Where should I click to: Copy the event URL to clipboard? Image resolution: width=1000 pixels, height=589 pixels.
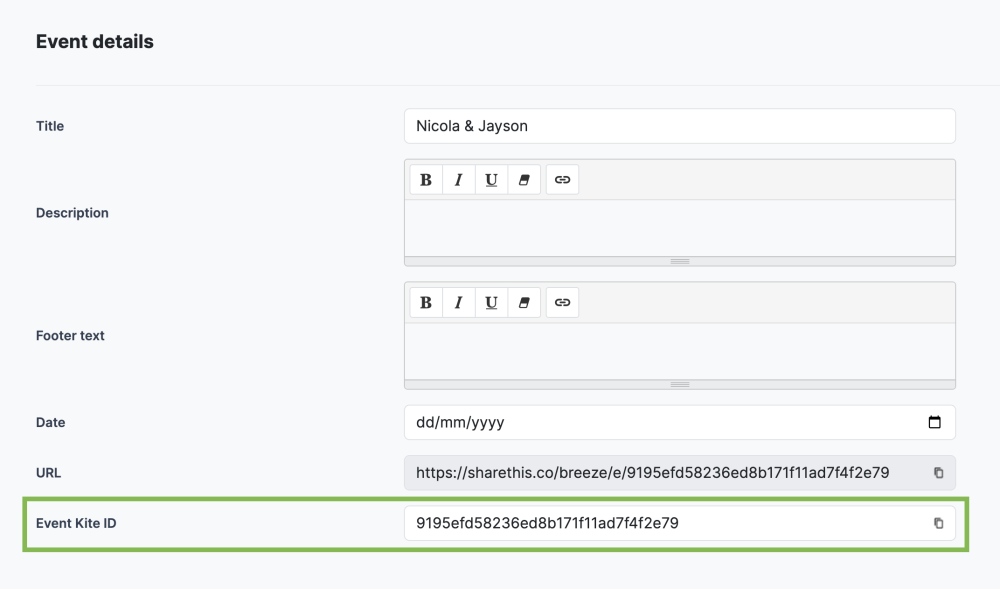[x=938, y=473]
